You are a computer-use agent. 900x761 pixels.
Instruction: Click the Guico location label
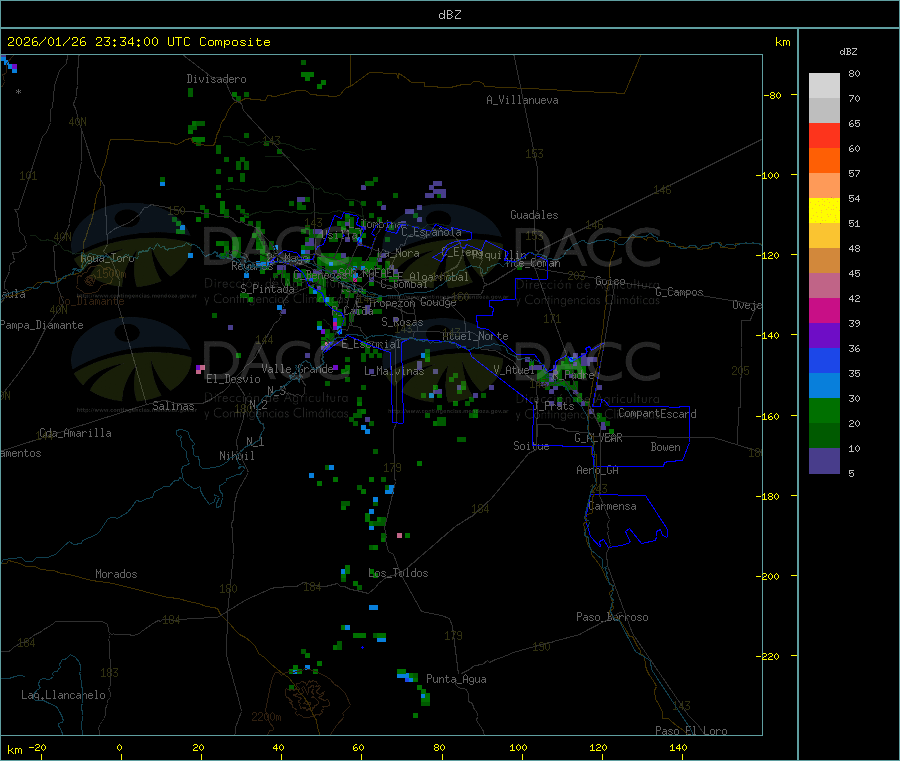click(610, 281)
